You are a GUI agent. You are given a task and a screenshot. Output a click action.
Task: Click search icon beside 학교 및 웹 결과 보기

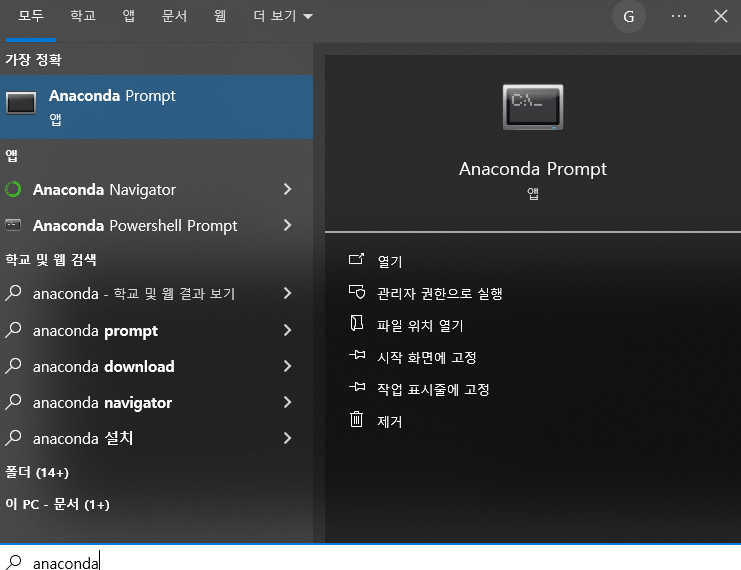13,293
